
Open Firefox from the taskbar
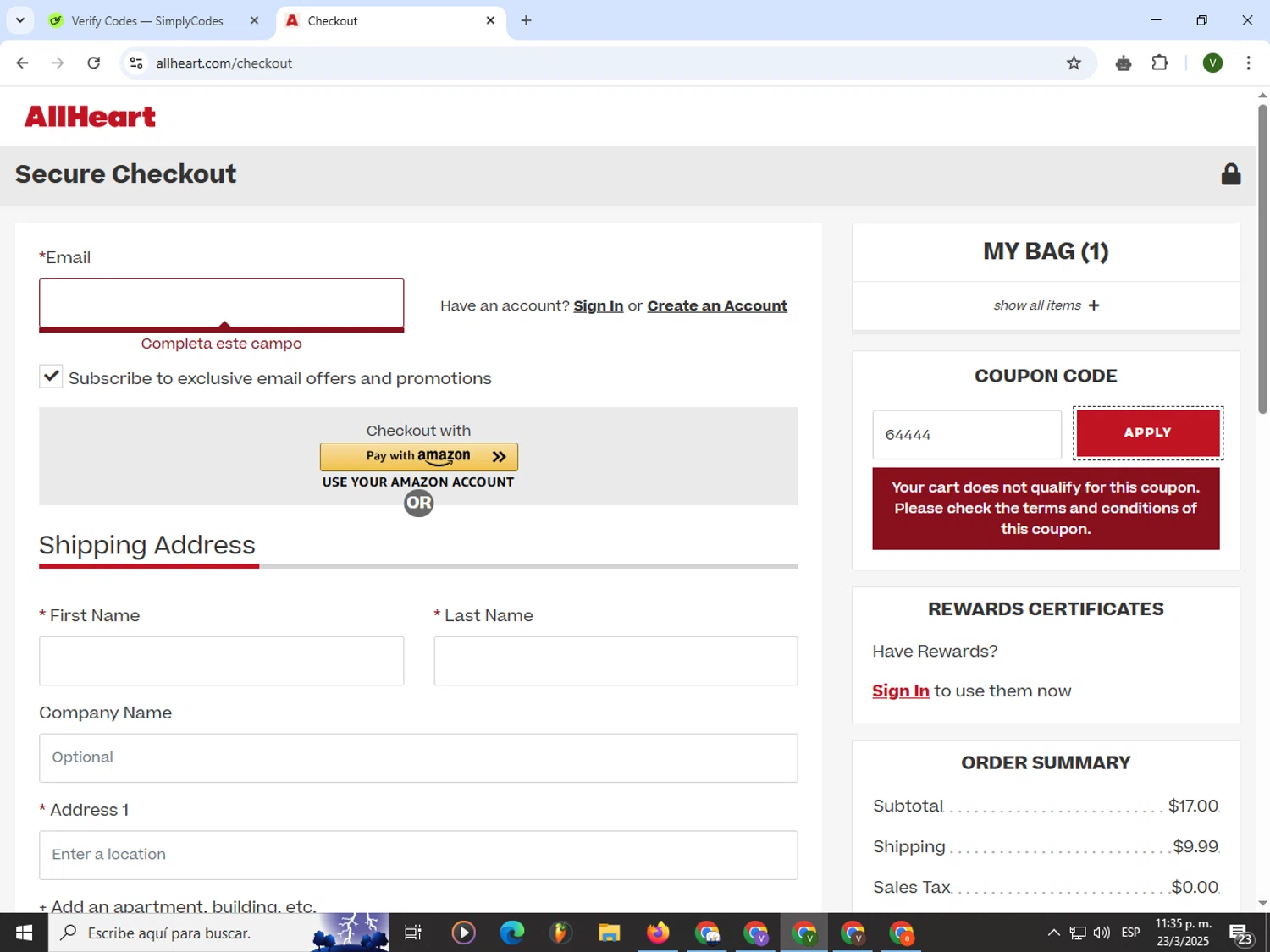coord(658,933)
